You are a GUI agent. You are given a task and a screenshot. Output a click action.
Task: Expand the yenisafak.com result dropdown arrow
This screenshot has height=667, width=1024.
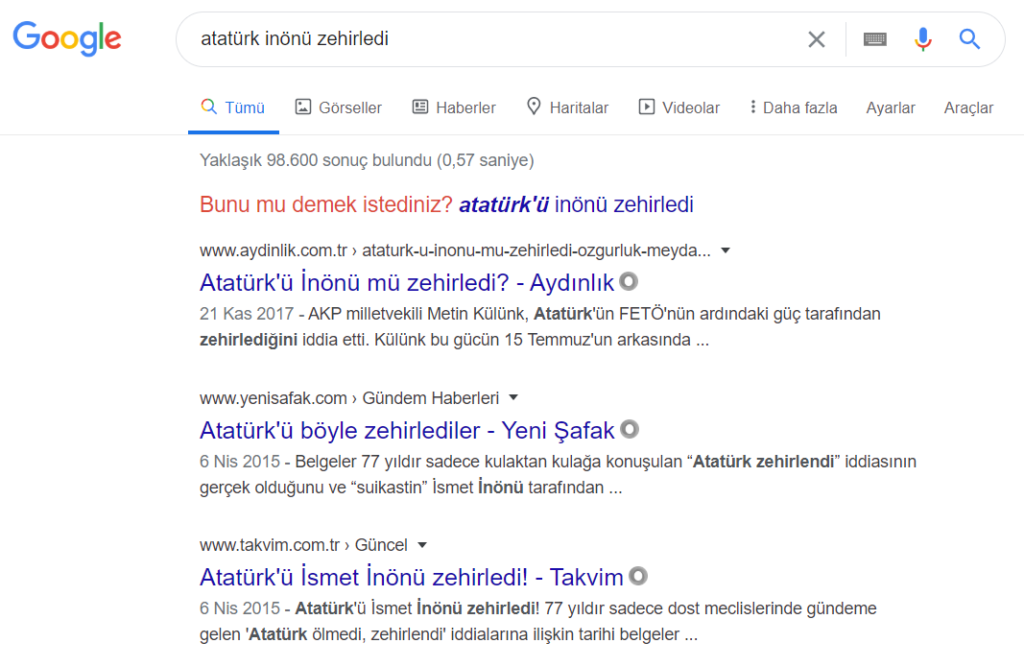[x=513, y=398]
